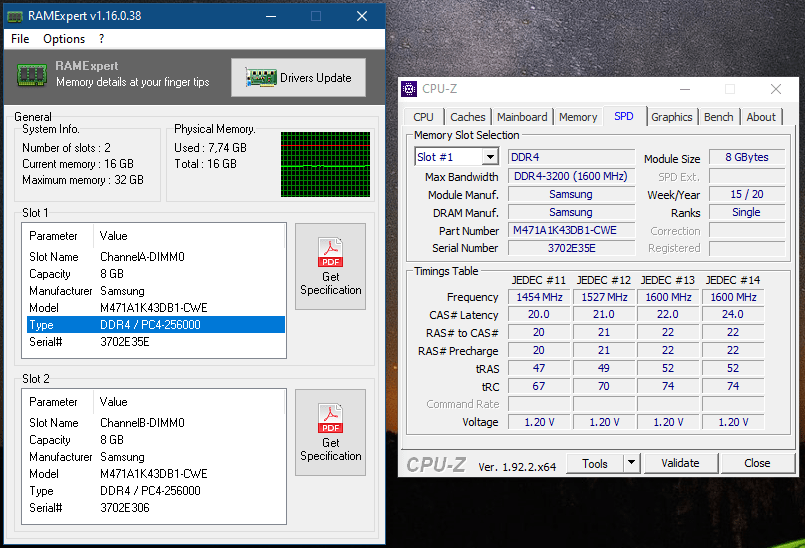Click the Validate button in CPU-Z
805x548 pixels.
coord(680,463)
